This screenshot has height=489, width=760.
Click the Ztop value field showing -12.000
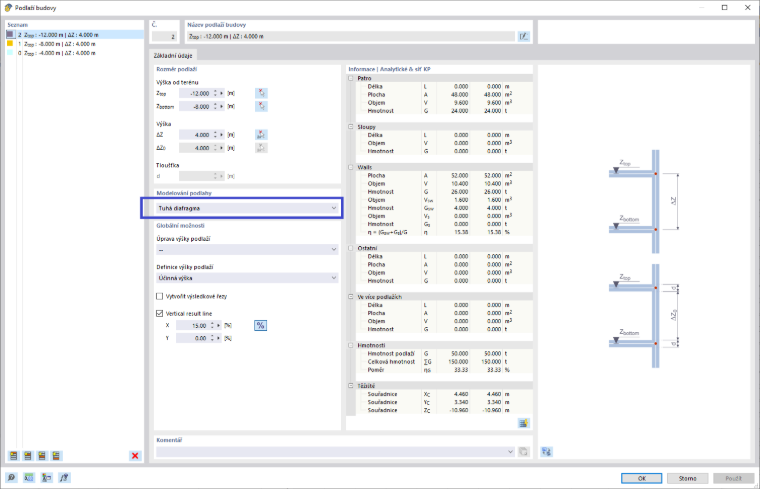point(195,93)
